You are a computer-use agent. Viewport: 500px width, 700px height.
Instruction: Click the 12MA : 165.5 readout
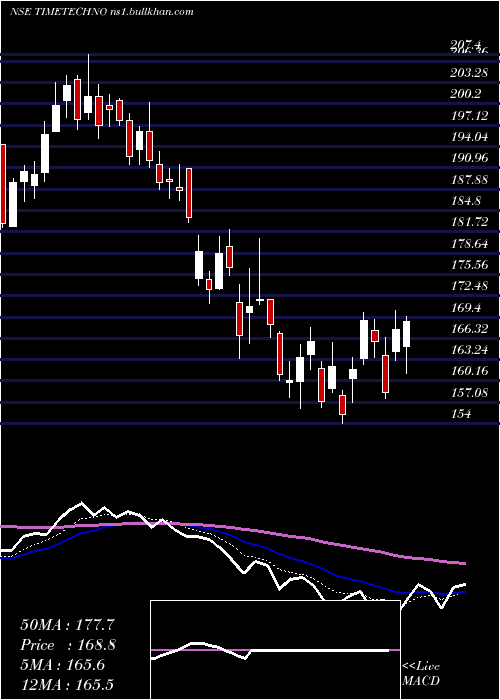pyautogui.click(x=67, y=685)
